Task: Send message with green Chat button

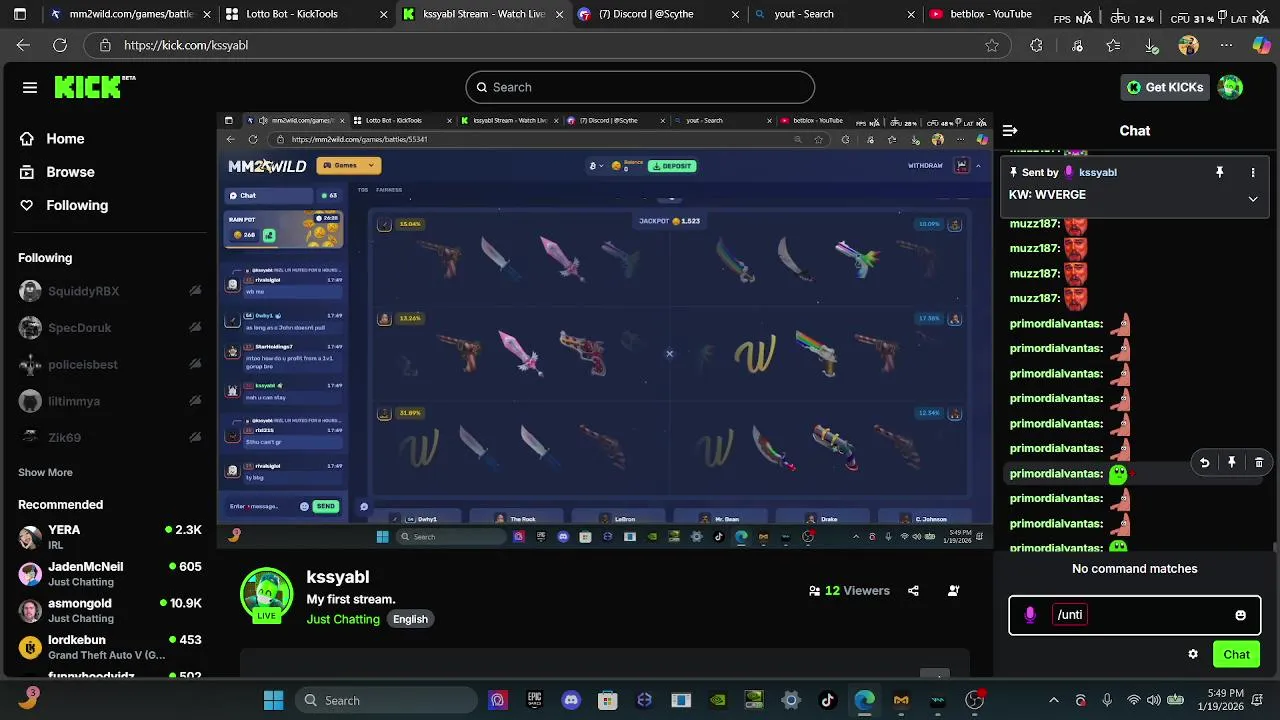Action: (x=1236, y=654)
